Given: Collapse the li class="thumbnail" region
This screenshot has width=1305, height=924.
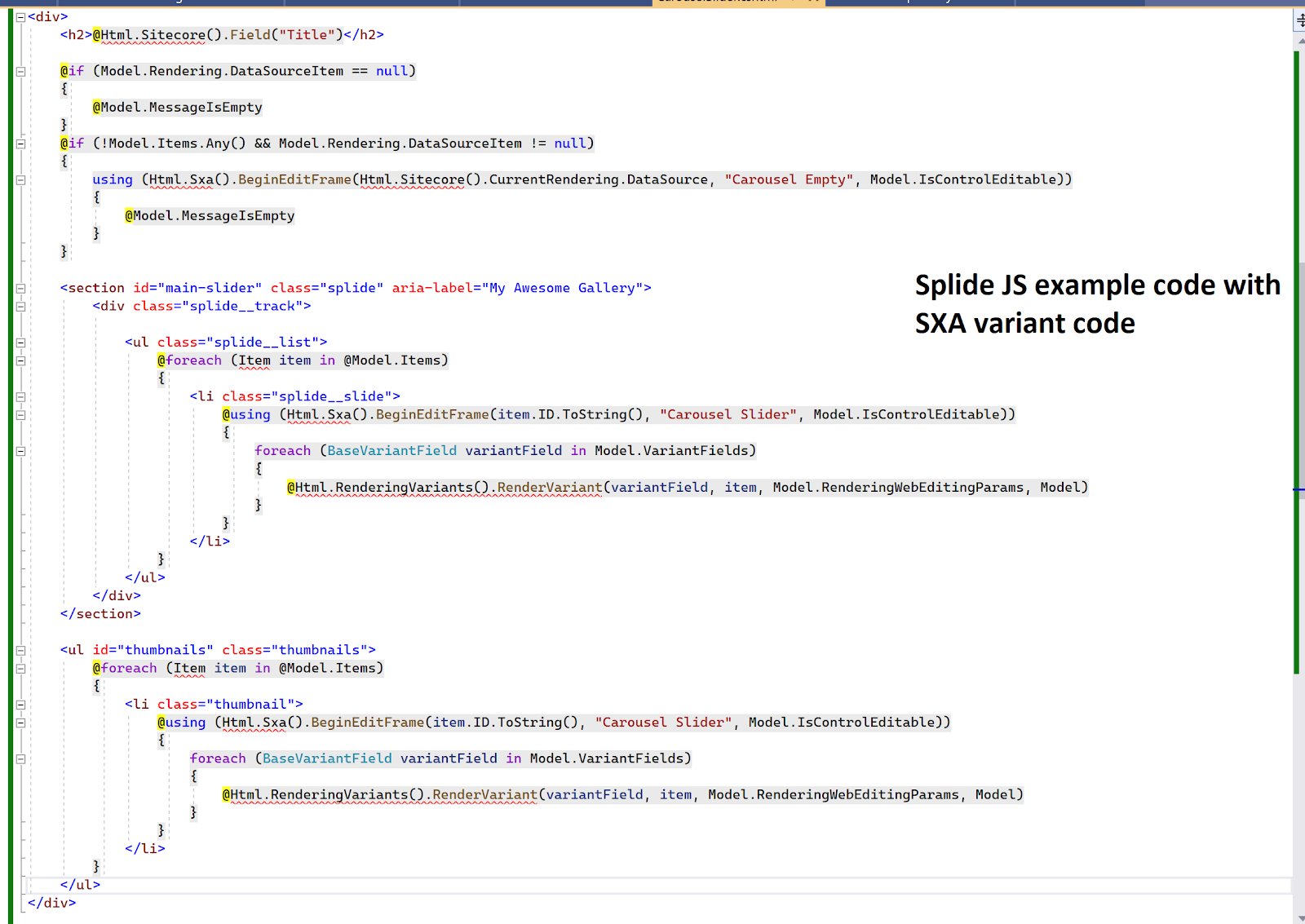Looking at the screenshot, I should pos(21,705).
